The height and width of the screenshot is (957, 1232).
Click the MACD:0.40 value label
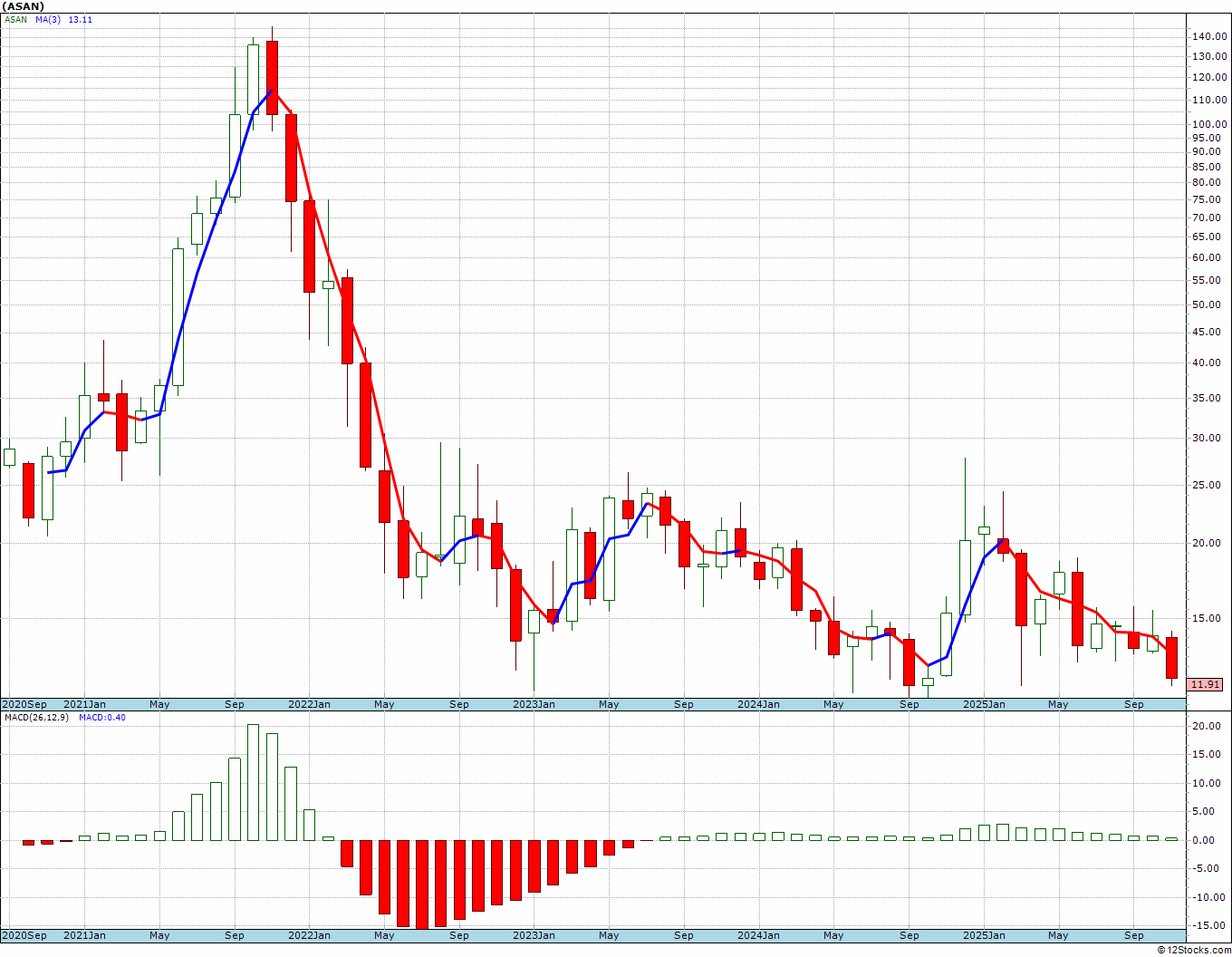click(102, 718)
